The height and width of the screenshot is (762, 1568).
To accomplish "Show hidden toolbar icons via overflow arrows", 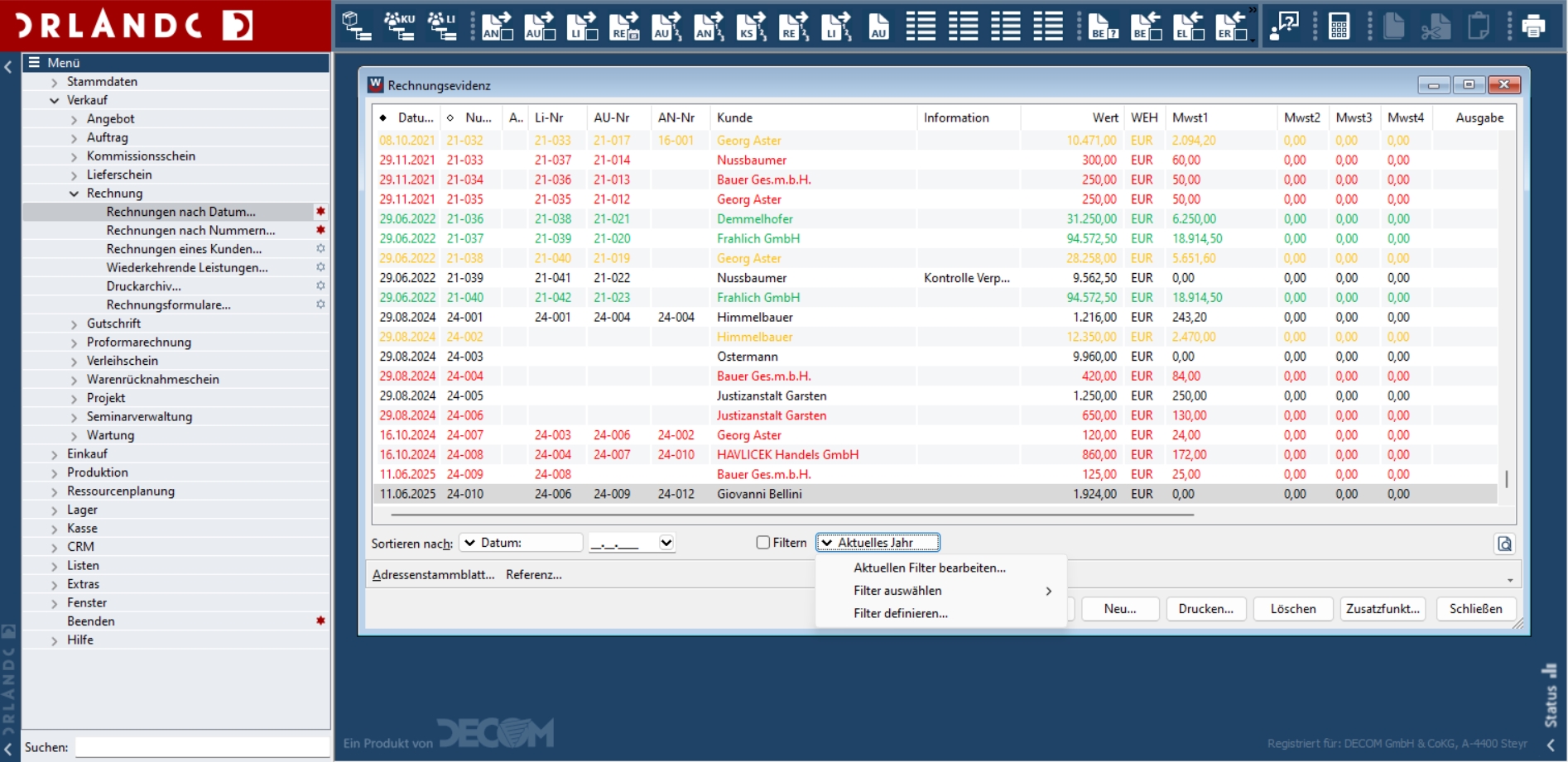I will point(1253,10).
